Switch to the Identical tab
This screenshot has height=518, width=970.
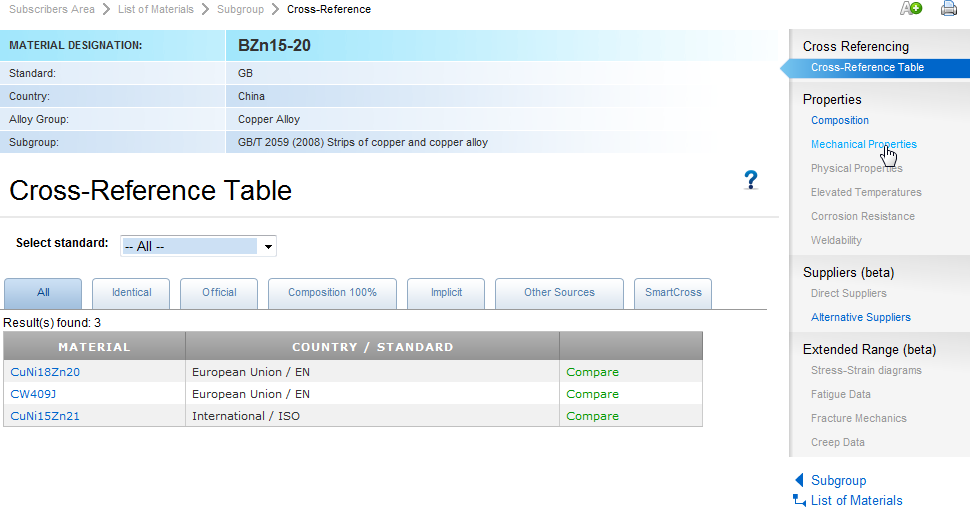131,293
